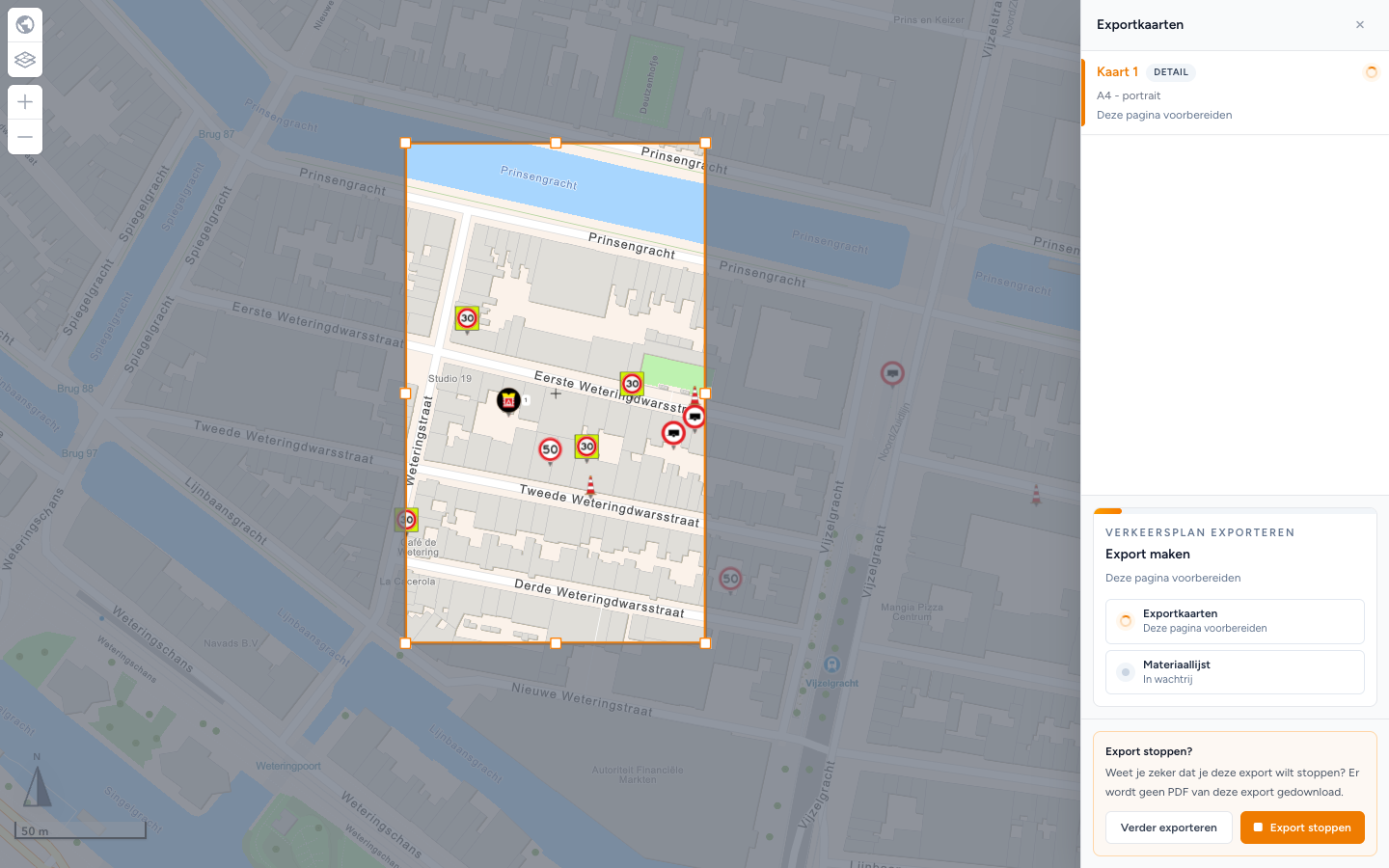
Task: Open the map layers button
Action: tap(25, 60)
